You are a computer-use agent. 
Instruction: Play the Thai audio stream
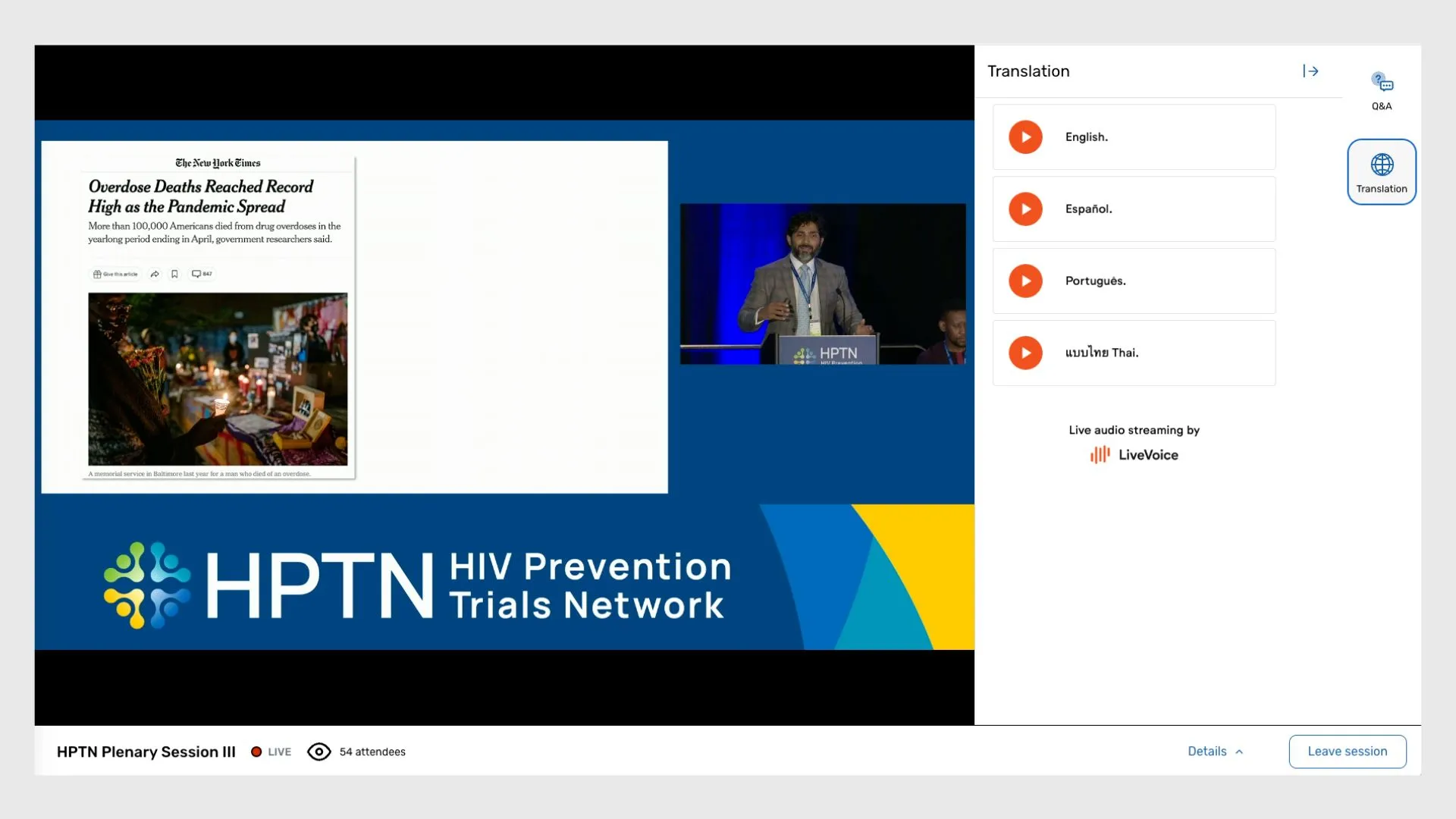(x=1025, y=353)
